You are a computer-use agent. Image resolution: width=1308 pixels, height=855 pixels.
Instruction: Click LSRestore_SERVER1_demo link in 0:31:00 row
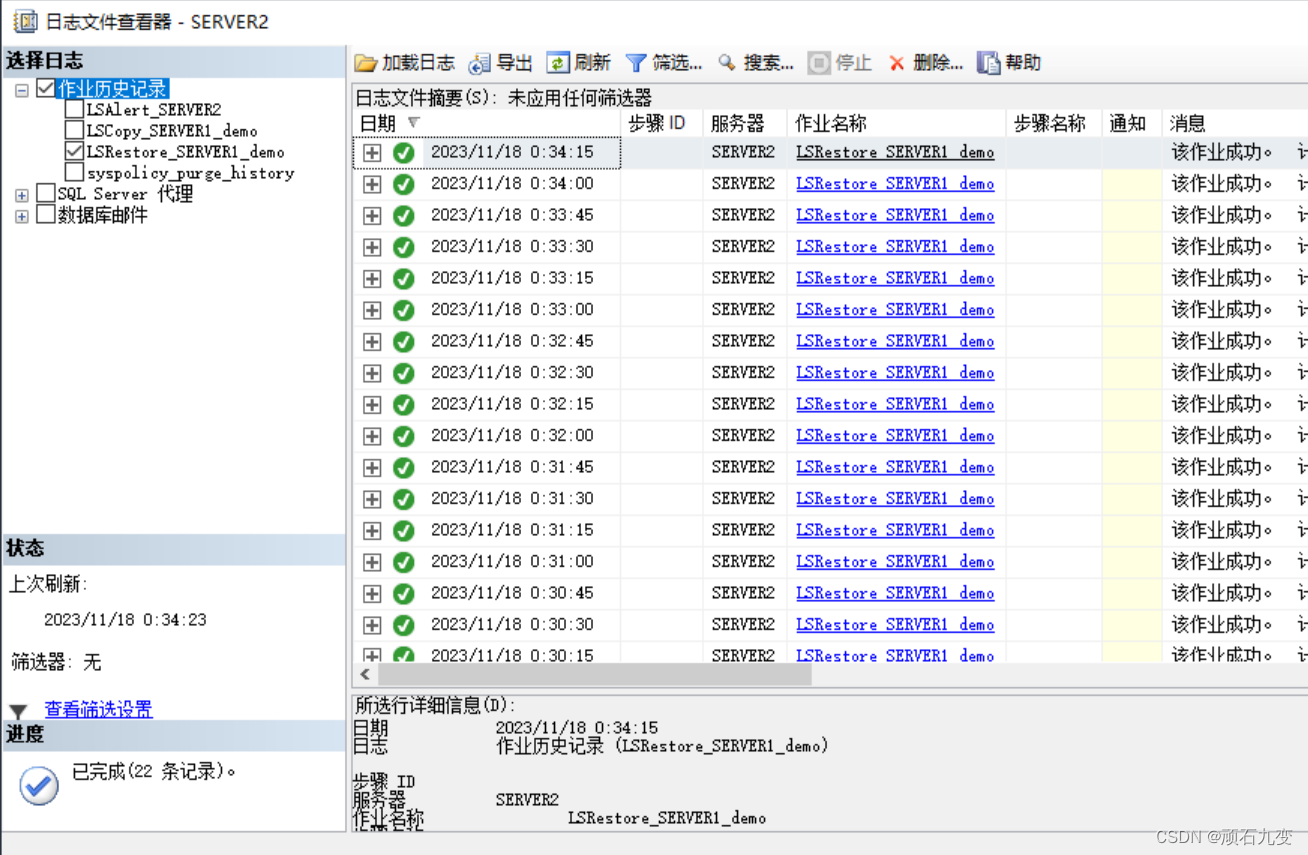click(895, 562)
